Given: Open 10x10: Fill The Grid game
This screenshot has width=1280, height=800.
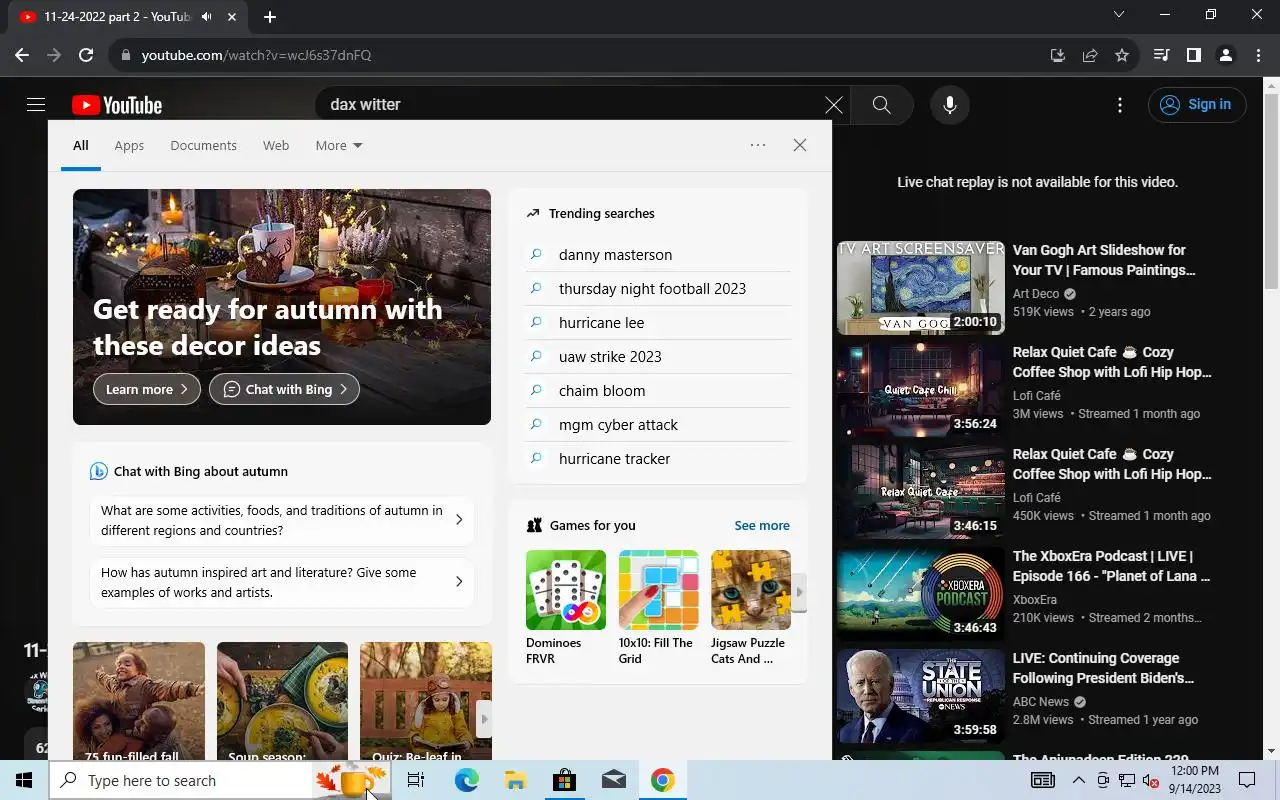Looking at the screenshot, I should tap(658, 608).
